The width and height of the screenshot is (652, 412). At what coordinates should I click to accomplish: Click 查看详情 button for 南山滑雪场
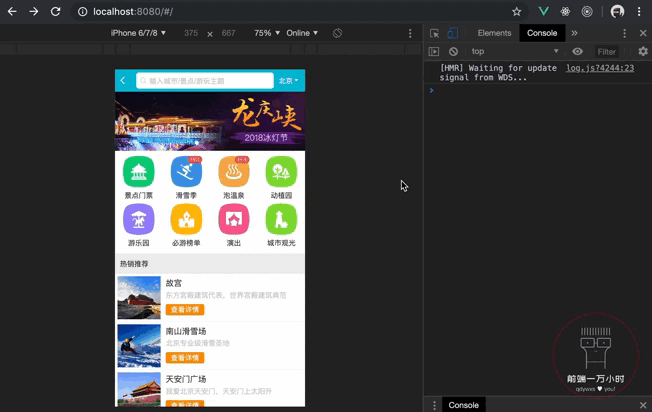coord(185,358)
